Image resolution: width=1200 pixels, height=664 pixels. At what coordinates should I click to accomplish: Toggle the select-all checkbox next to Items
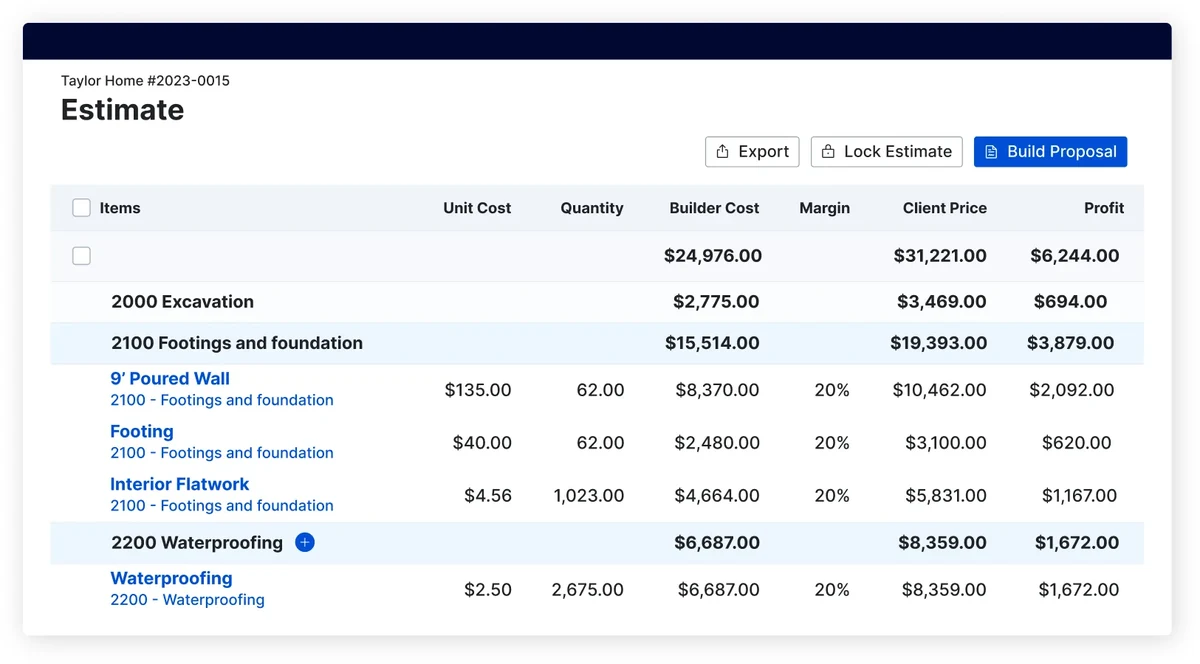(x=82, y=208)
